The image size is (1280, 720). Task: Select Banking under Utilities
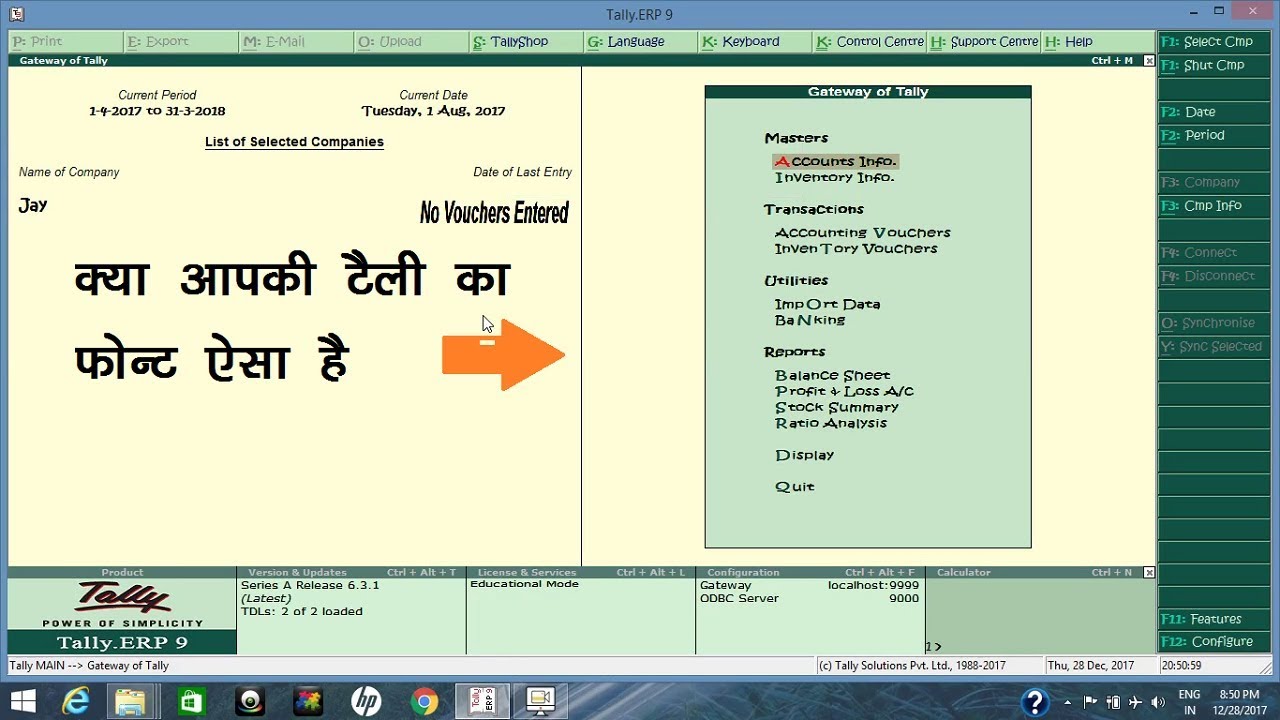pos(810,320)
